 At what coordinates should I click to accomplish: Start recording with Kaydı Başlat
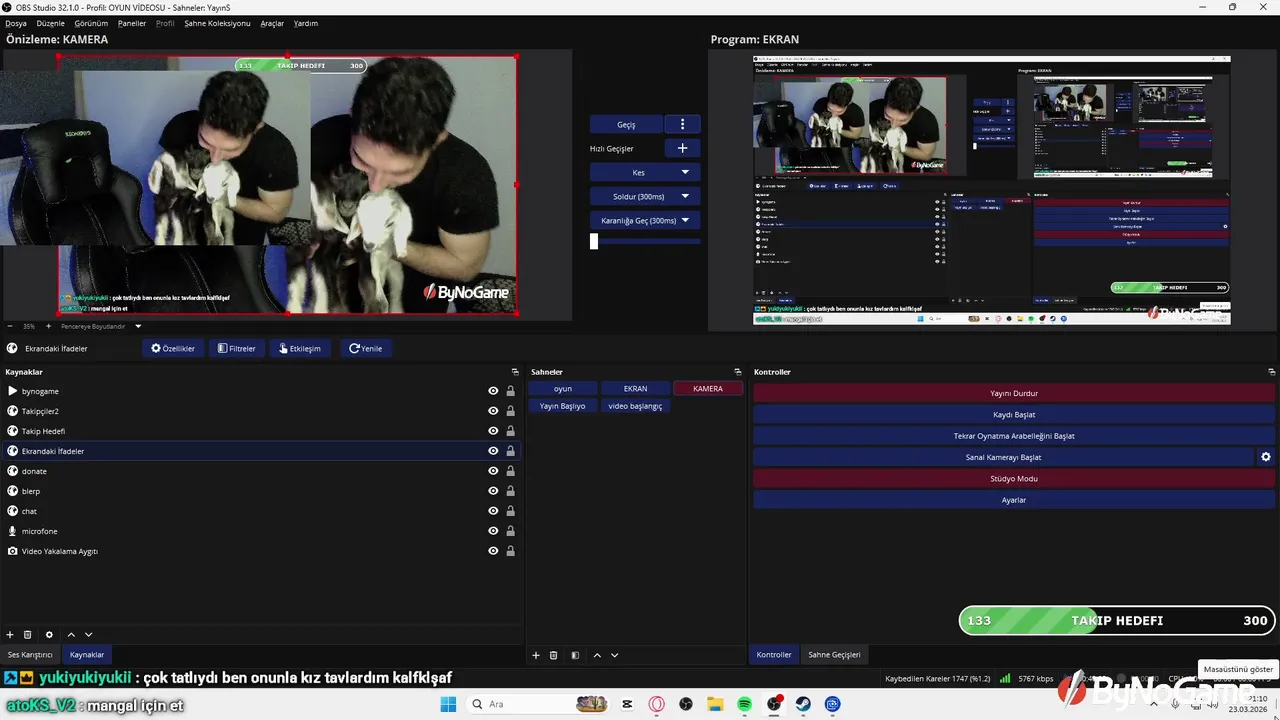point(1014,414)
